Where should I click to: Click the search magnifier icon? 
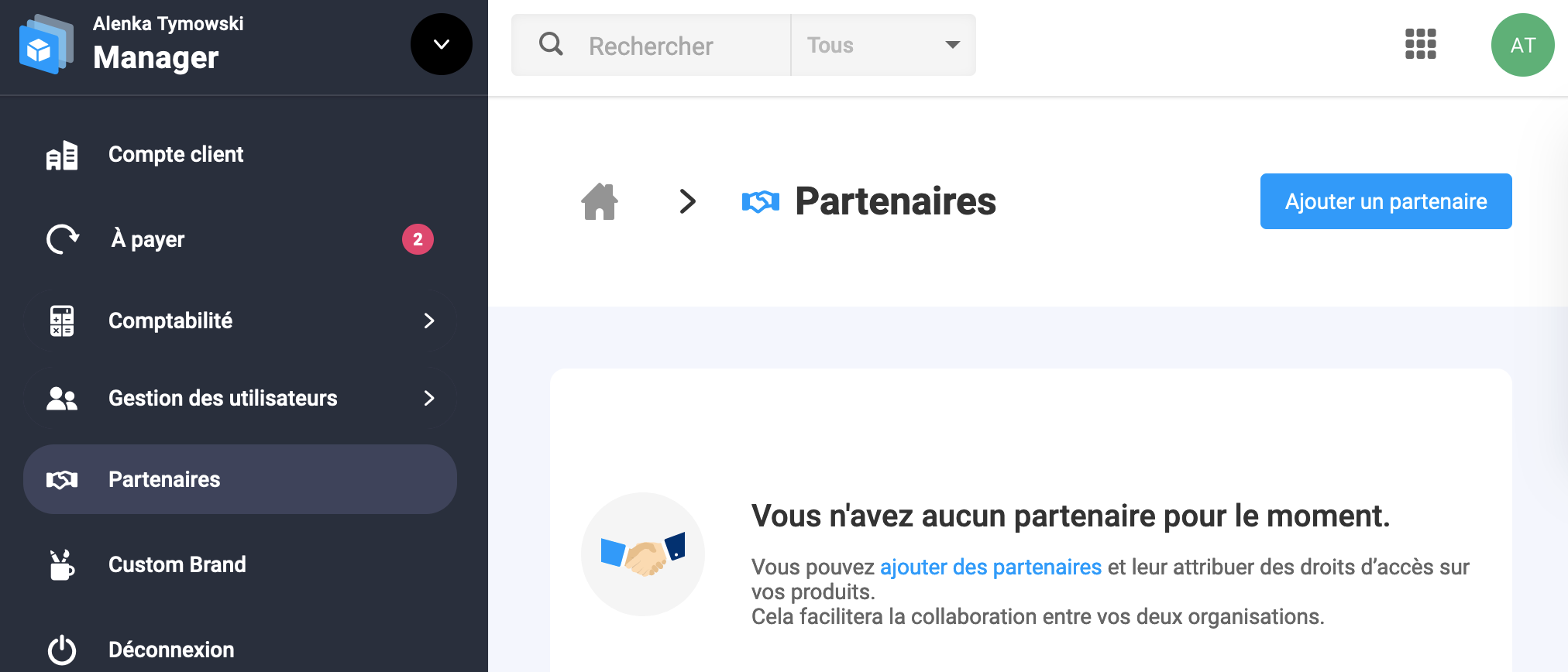click(551, 44)
